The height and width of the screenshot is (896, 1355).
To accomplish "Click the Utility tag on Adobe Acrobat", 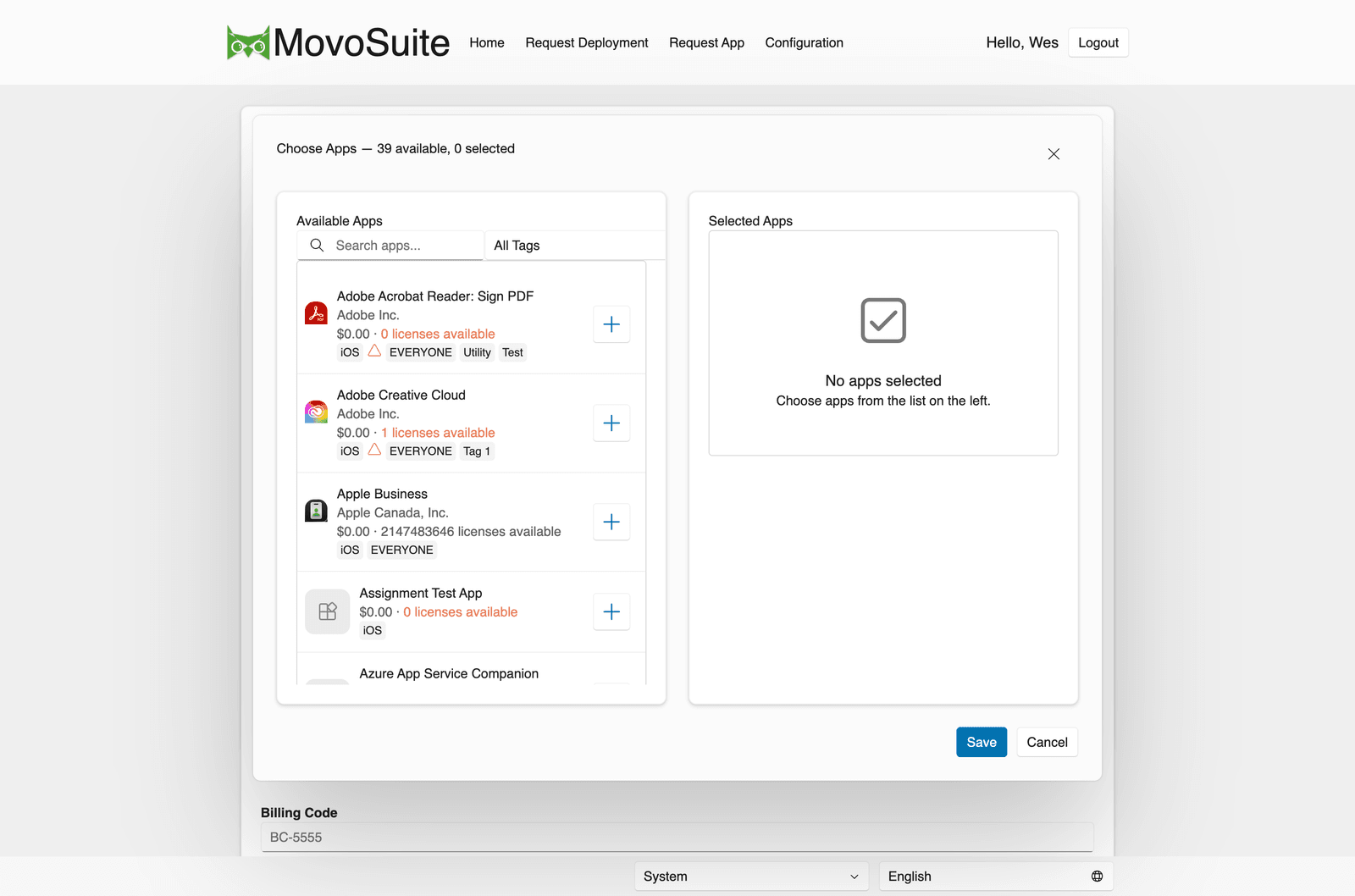I will pos(477,352).
